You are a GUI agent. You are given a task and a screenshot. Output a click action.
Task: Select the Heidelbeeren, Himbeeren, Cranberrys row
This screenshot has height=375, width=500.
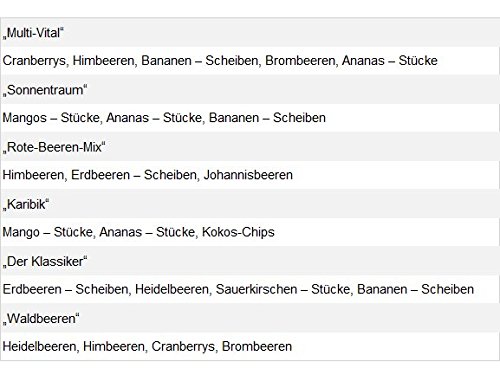250,346
